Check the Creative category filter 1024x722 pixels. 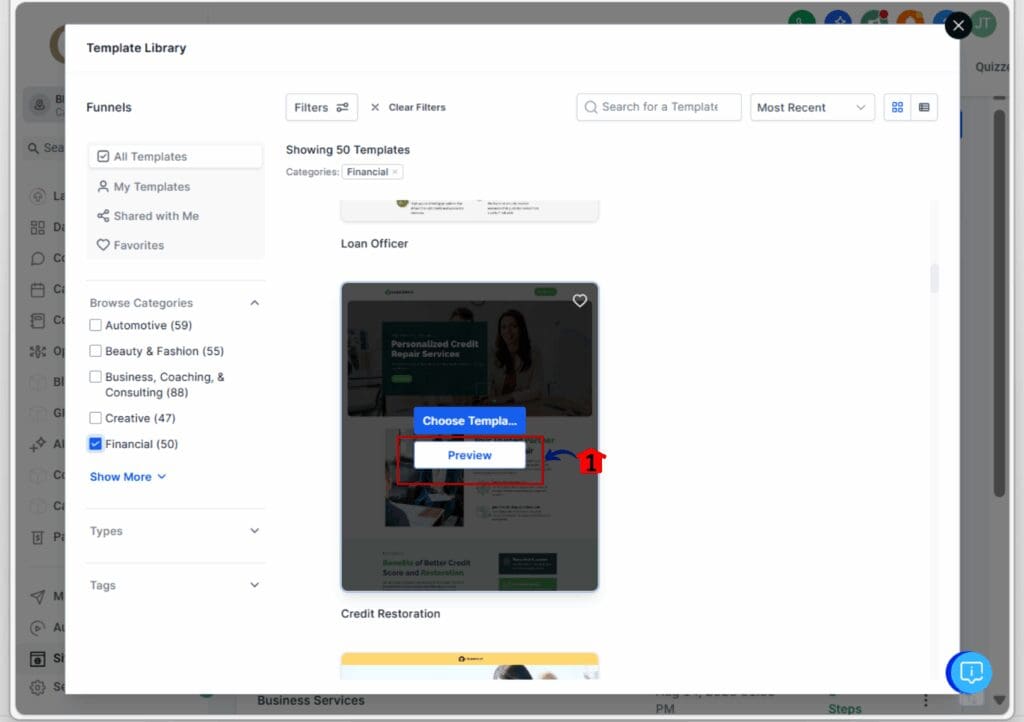(x=96, y=418)
